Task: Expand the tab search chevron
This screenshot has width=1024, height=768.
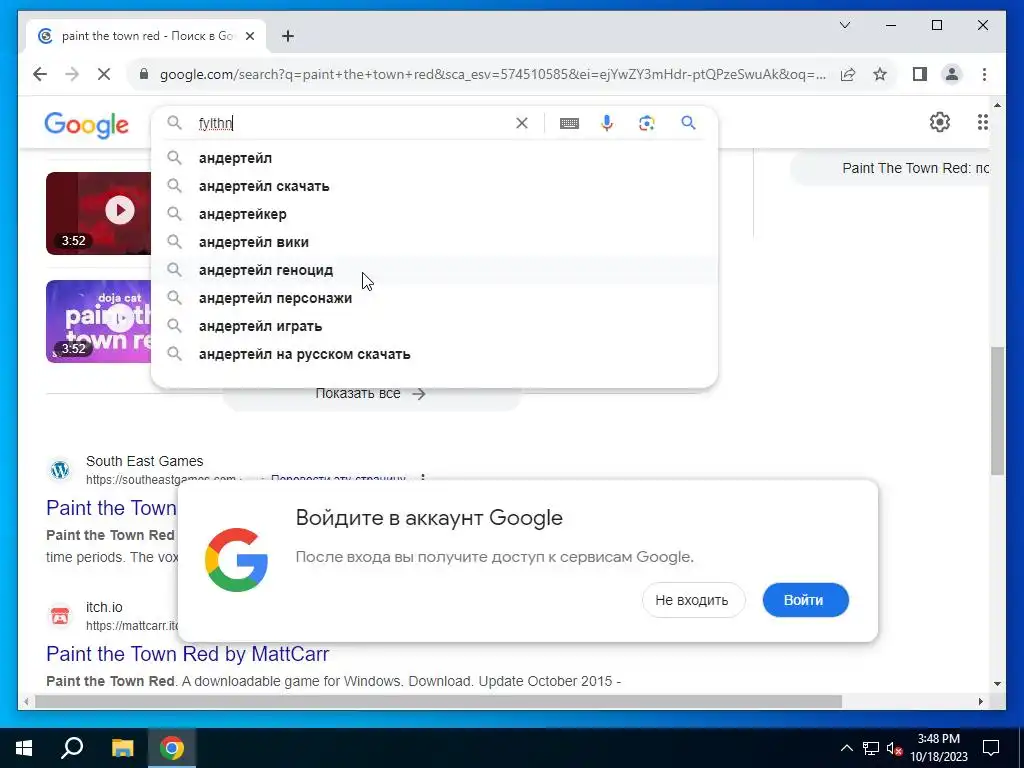Action: pyautogui.click(x=844, y=25)
